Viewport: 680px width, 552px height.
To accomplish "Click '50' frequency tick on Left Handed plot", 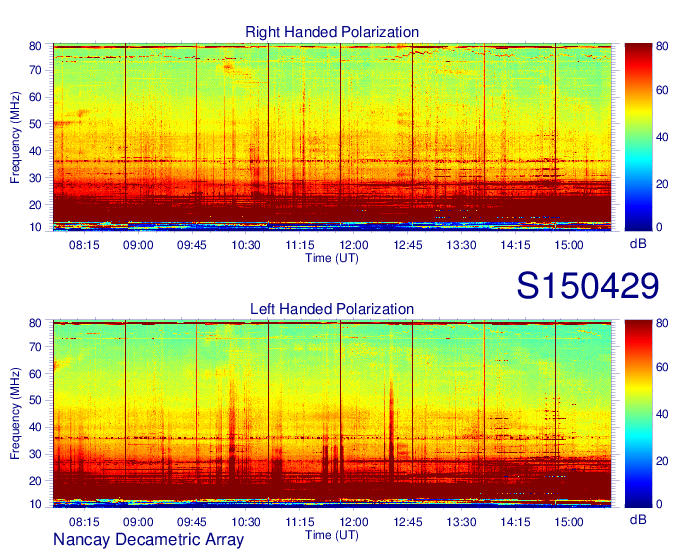I will tap(35, 400).
